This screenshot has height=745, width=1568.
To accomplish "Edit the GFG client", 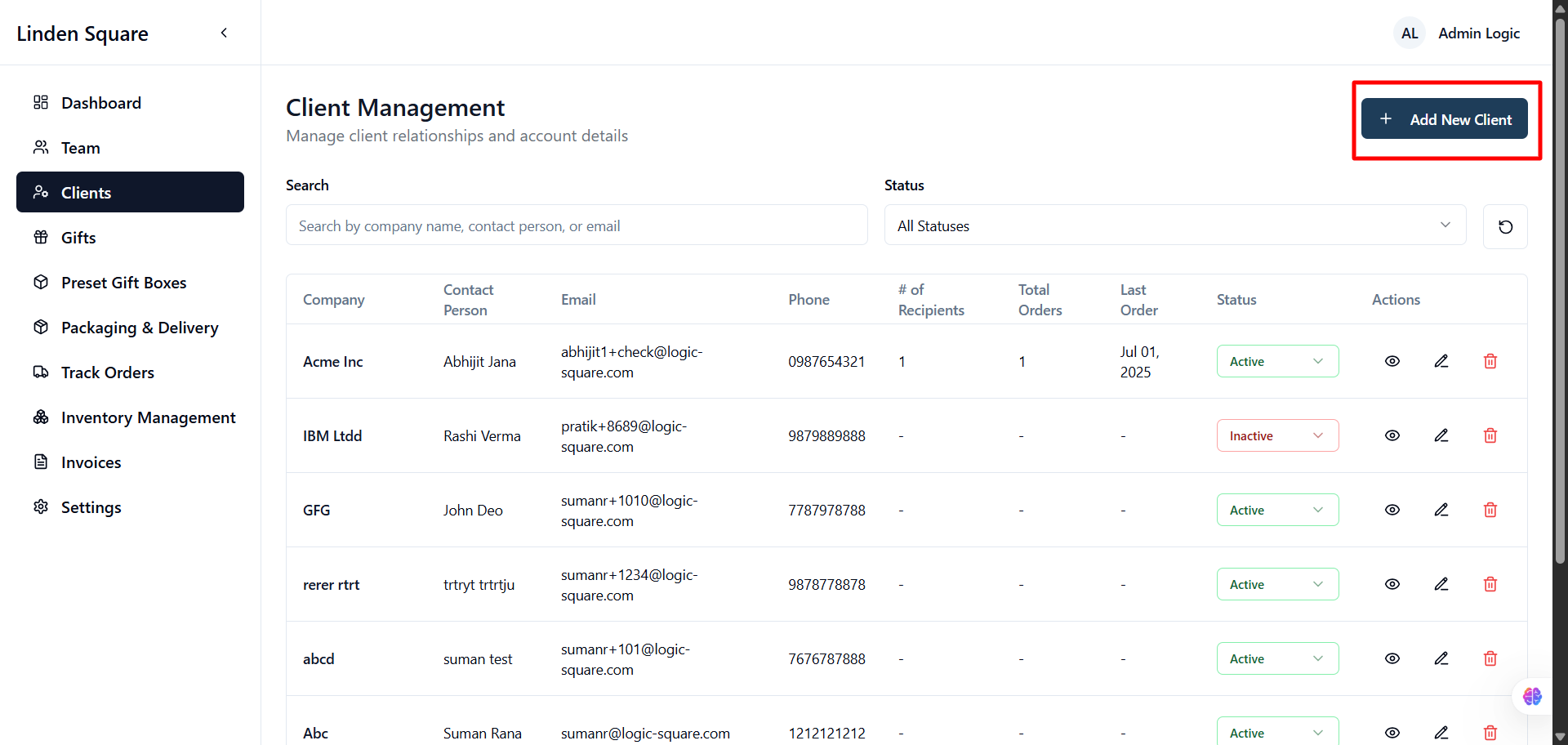I will [1441, 510].
